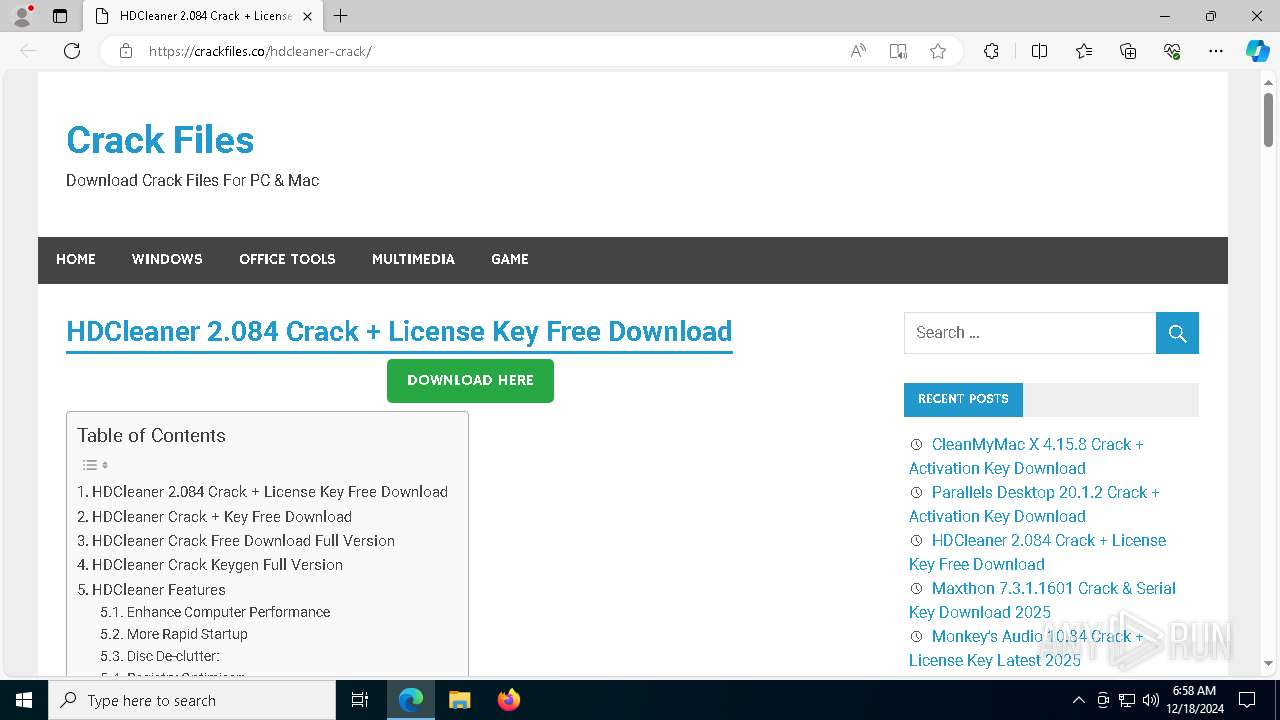Open Maxthon 7.3.1.1601 Crack post

click(x=1042, y=600)
